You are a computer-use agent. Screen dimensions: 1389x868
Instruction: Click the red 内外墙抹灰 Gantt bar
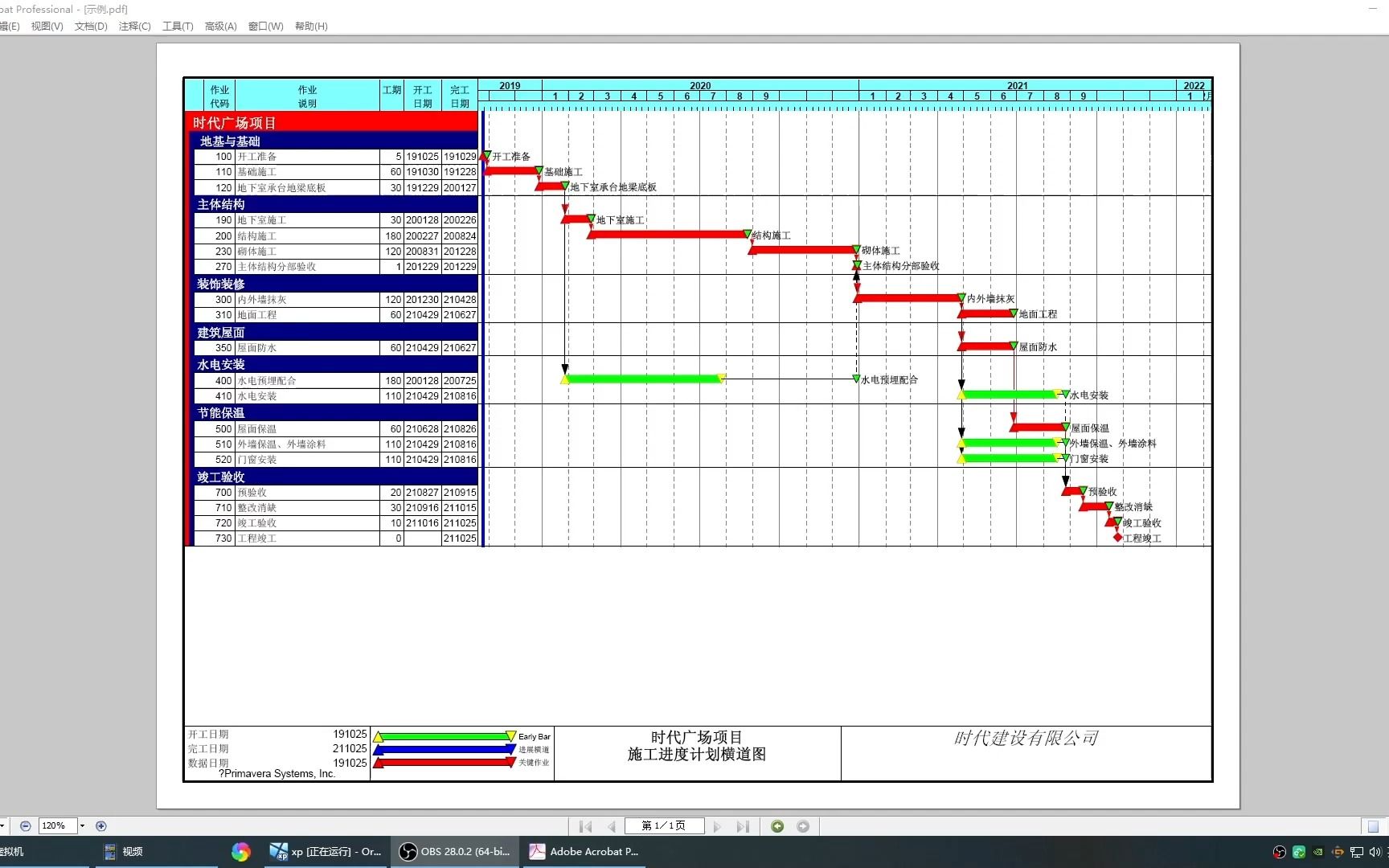pos(908,298)
